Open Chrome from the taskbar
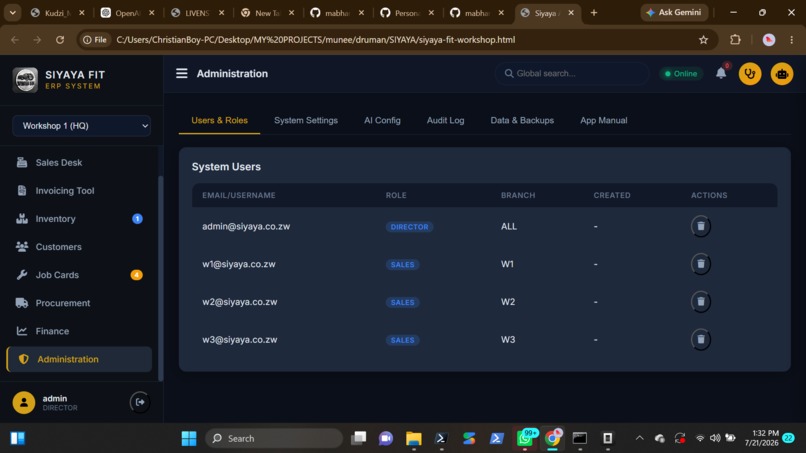This screenshot has height=453, width=806. pyautogui.click(x=553, y=439)
